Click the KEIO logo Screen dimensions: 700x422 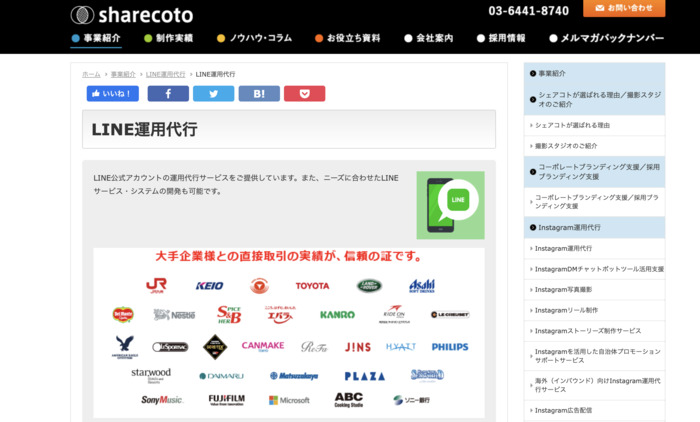pyautogui.click(x=209, y=286)
